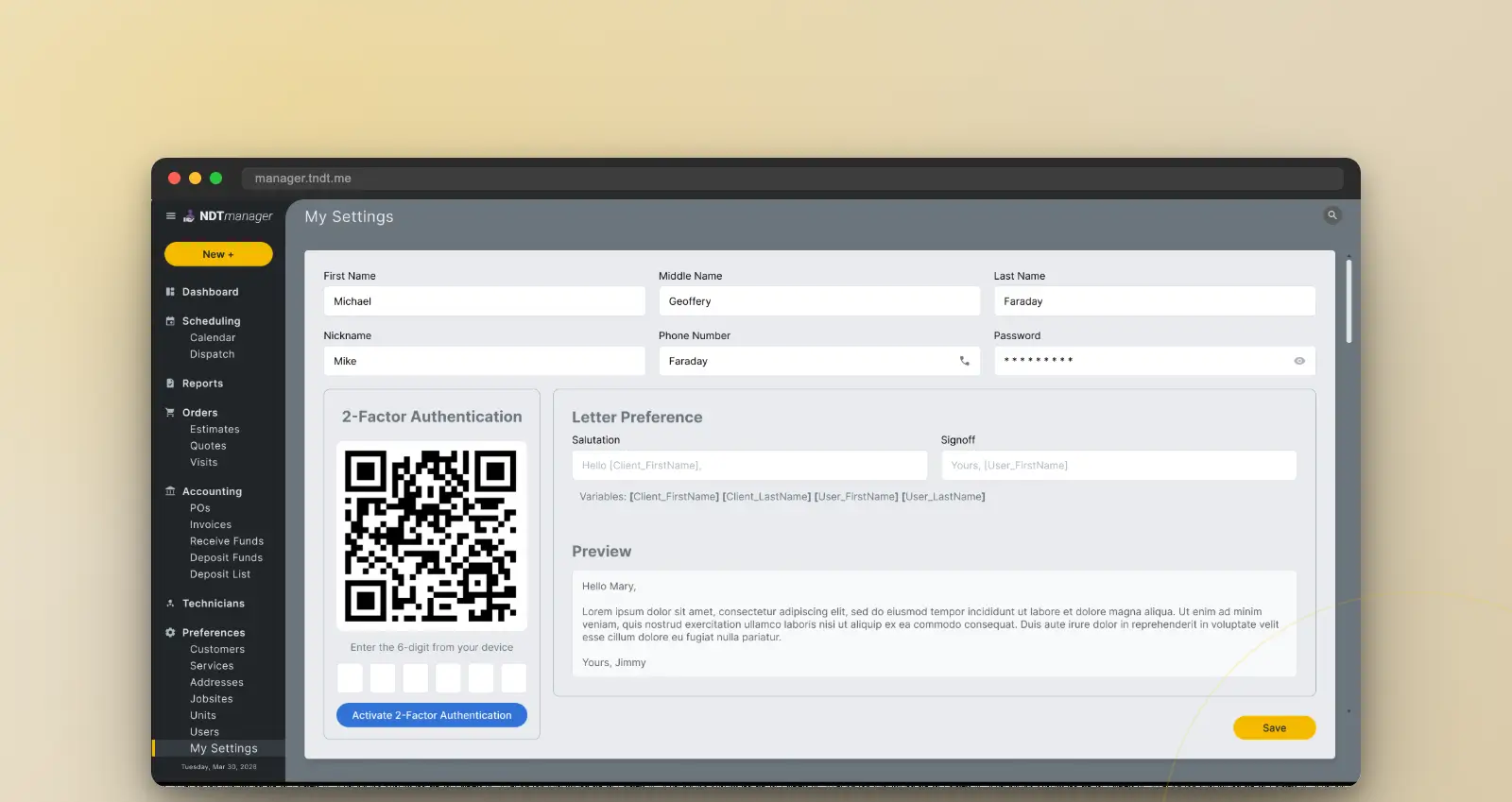Click the New + button

tap(218, 254)
